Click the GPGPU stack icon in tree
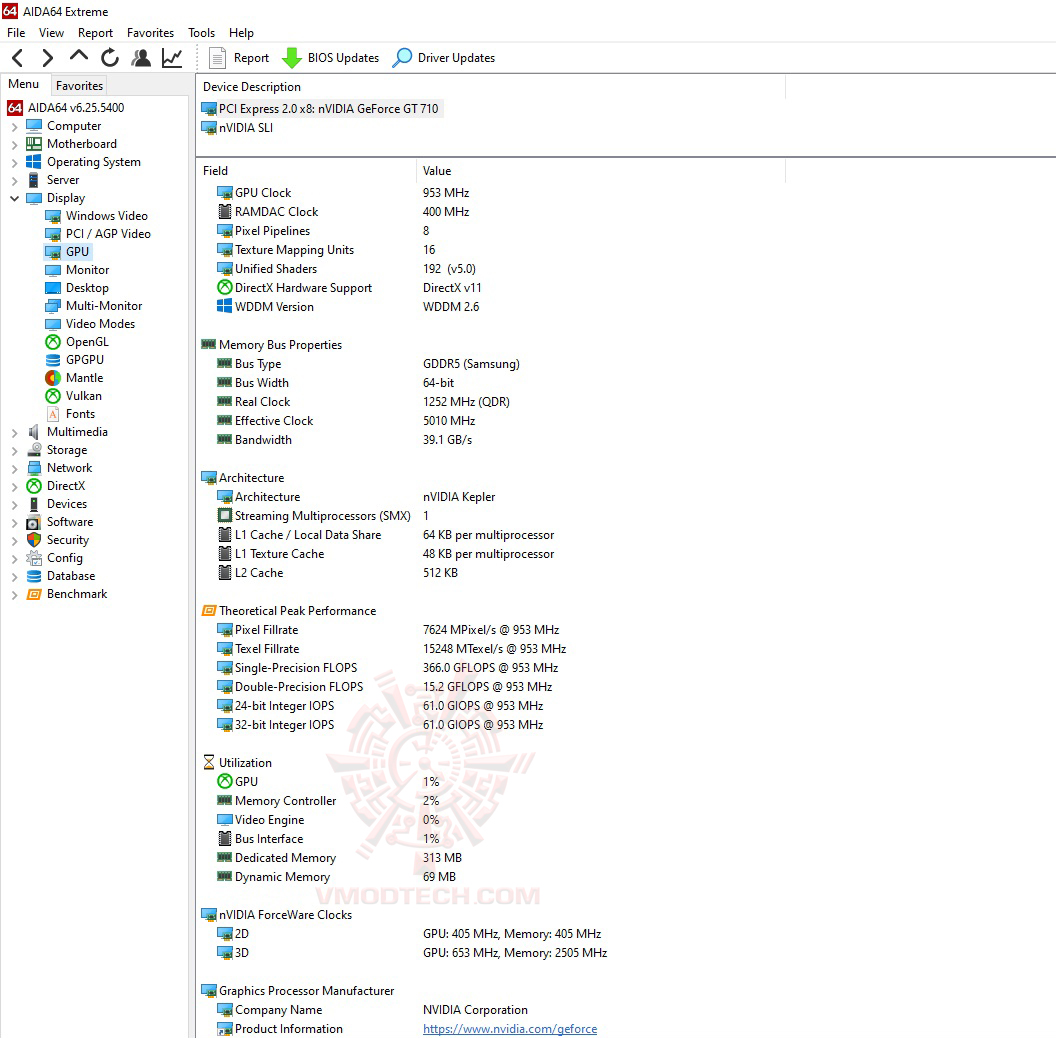 click(53, 360)
